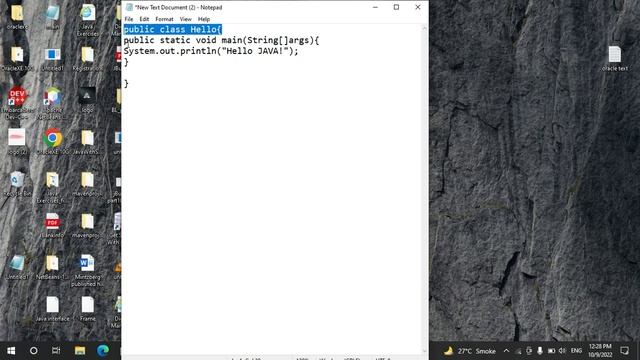Open the Google Chrome desktop icon

pos(53,141)
